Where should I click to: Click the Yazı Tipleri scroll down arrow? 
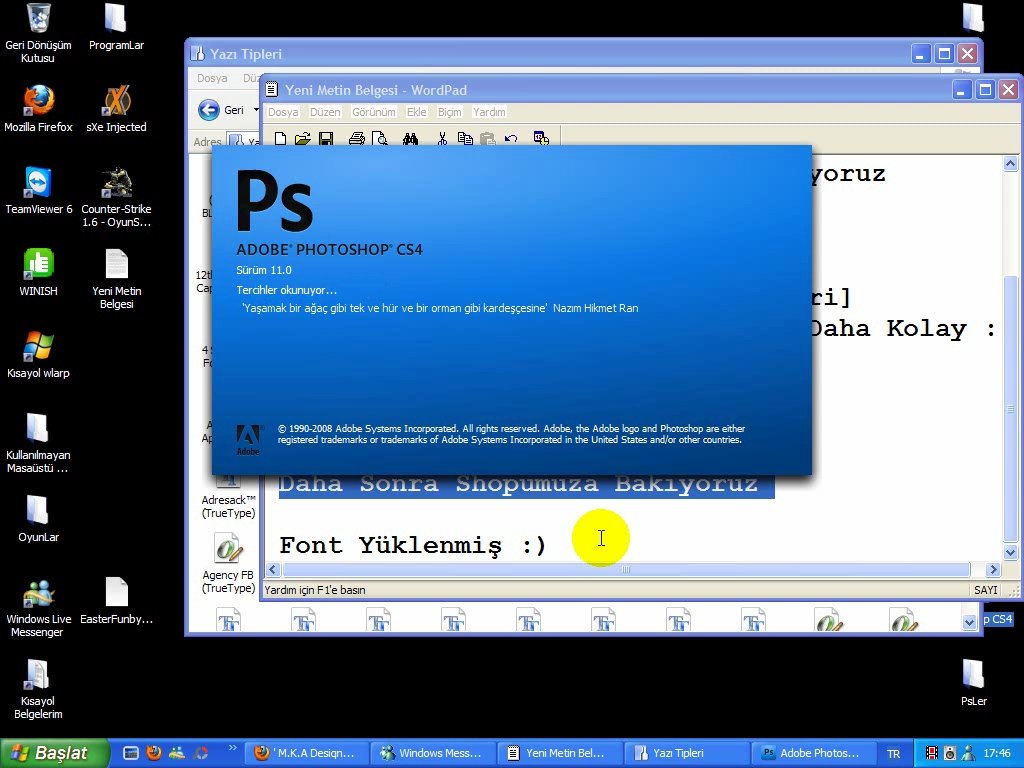click(x=969, y=622)
